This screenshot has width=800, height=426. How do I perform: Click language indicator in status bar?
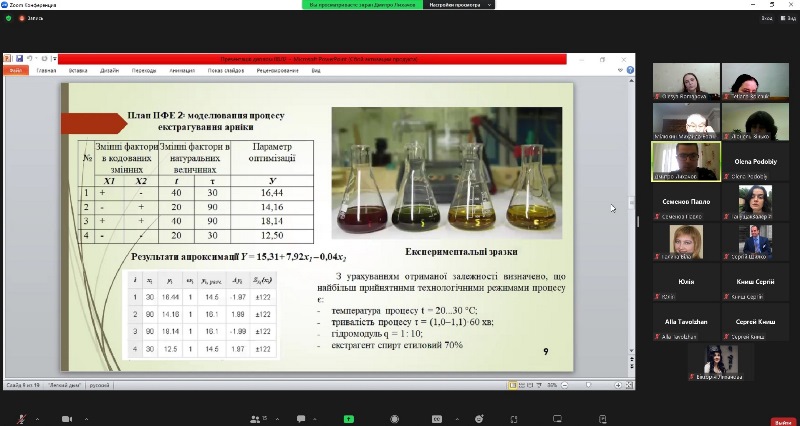(x=97, y=386)
